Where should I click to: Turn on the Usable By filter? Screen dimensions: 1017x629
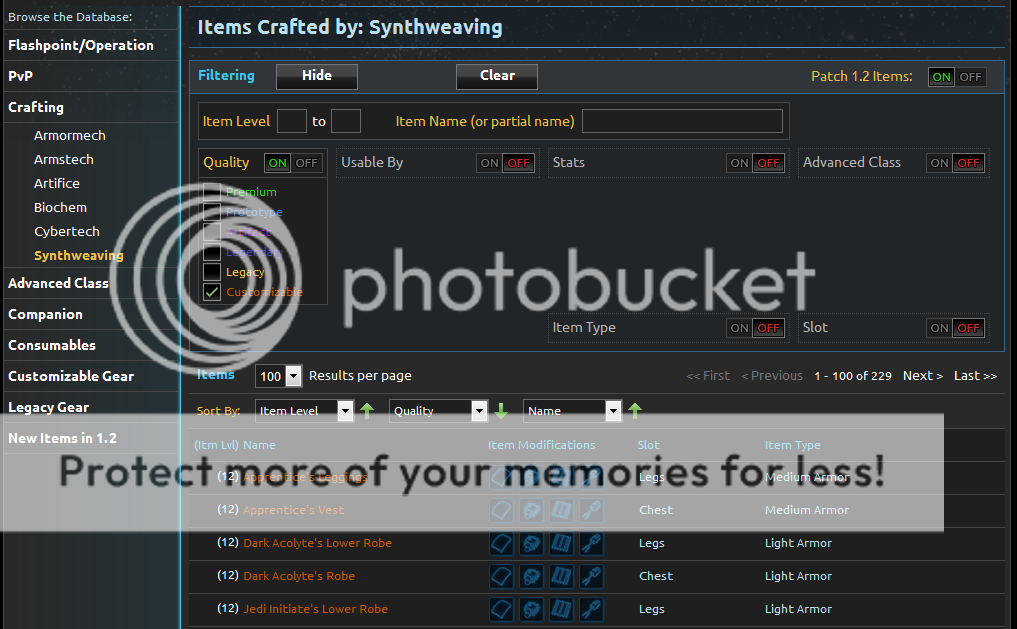tap(490, 163)
